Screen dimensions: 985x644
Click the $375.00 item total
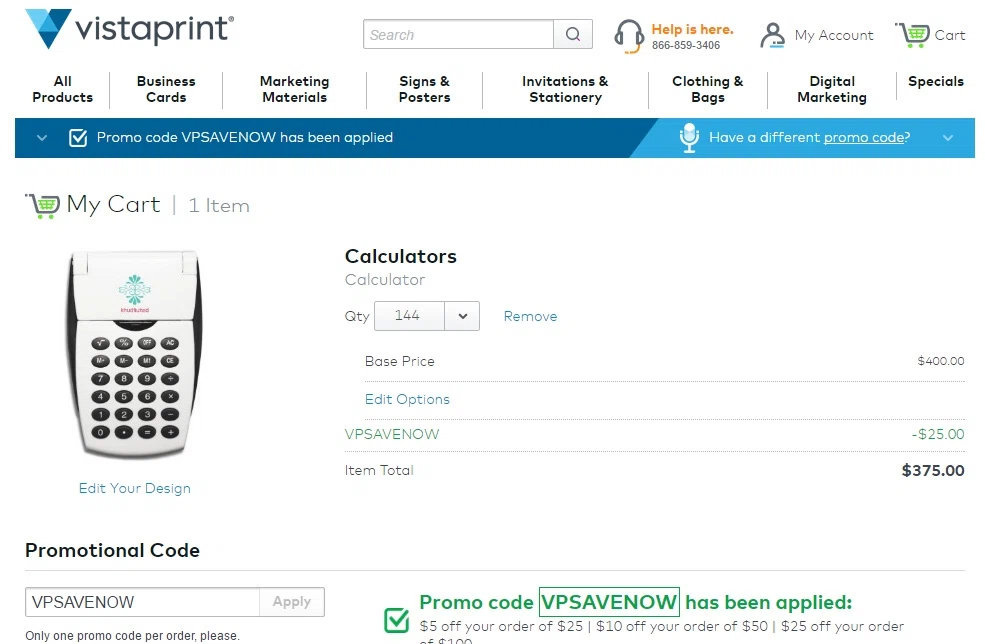pyautogui.click(x=933, y=471)
